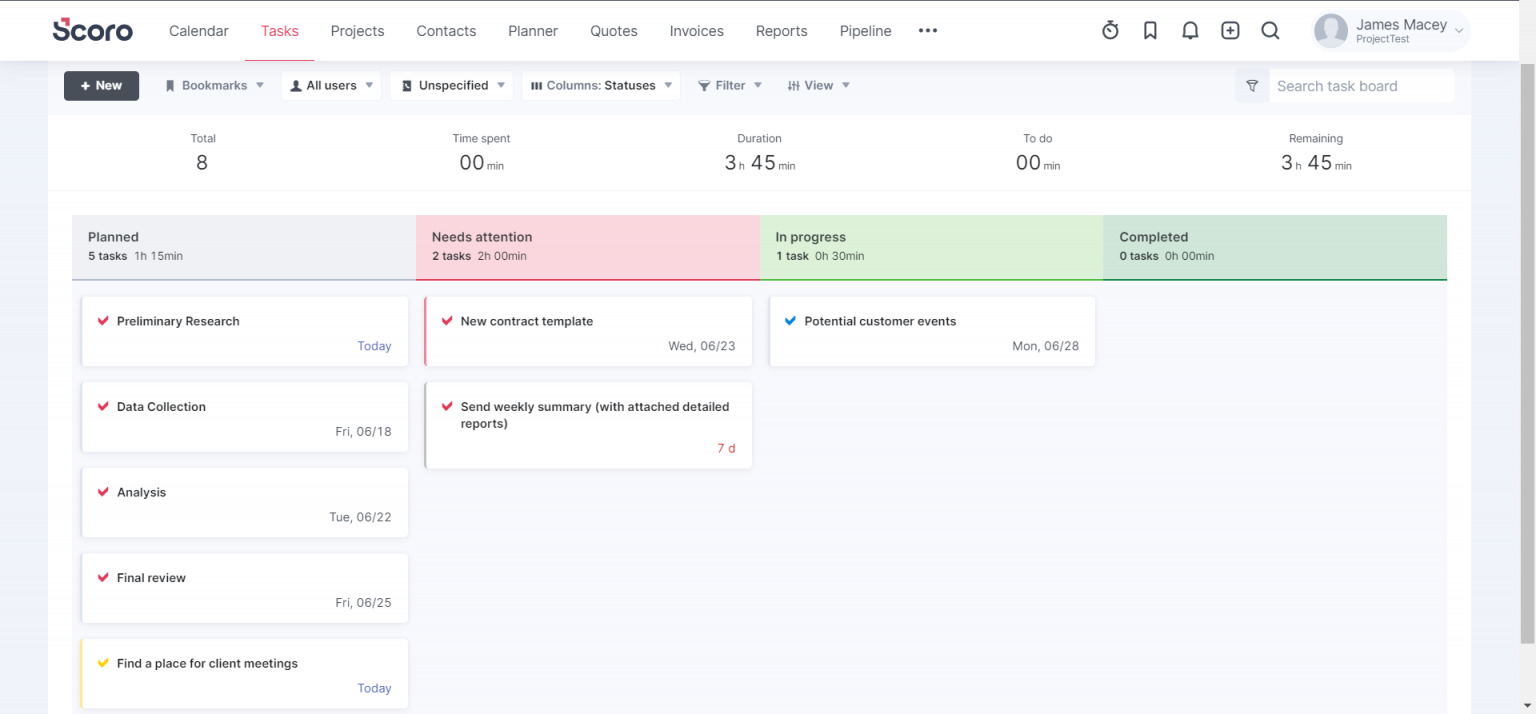This screenshot has width=1536, height=714.
Task: Click the Today due date on Preliminary Research
Action: pyautogui.click(x=374, y=346)
